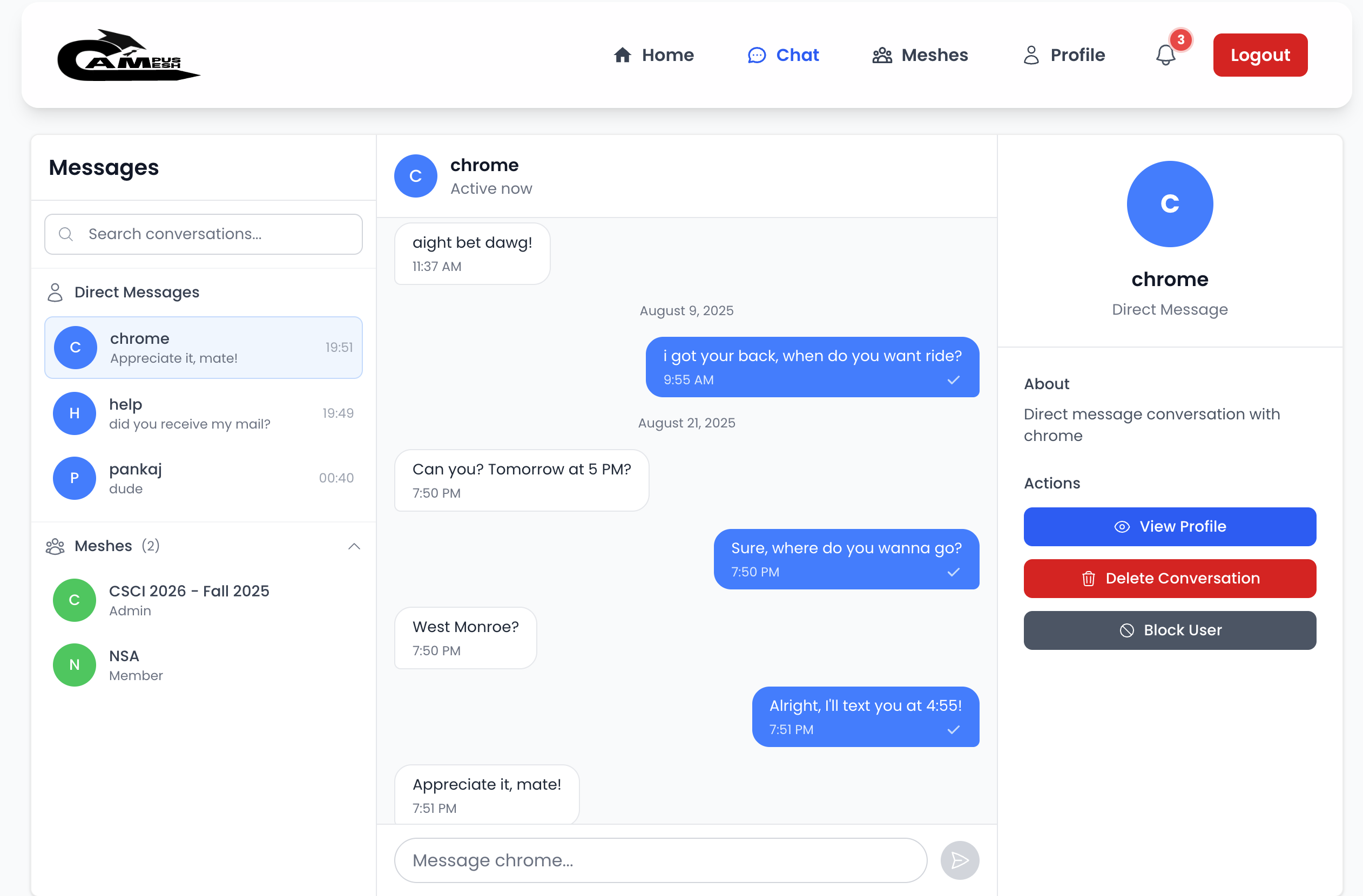Go to the Meshes nav tab
This screenshot has width=1363, height=896.
pos(920,55)
